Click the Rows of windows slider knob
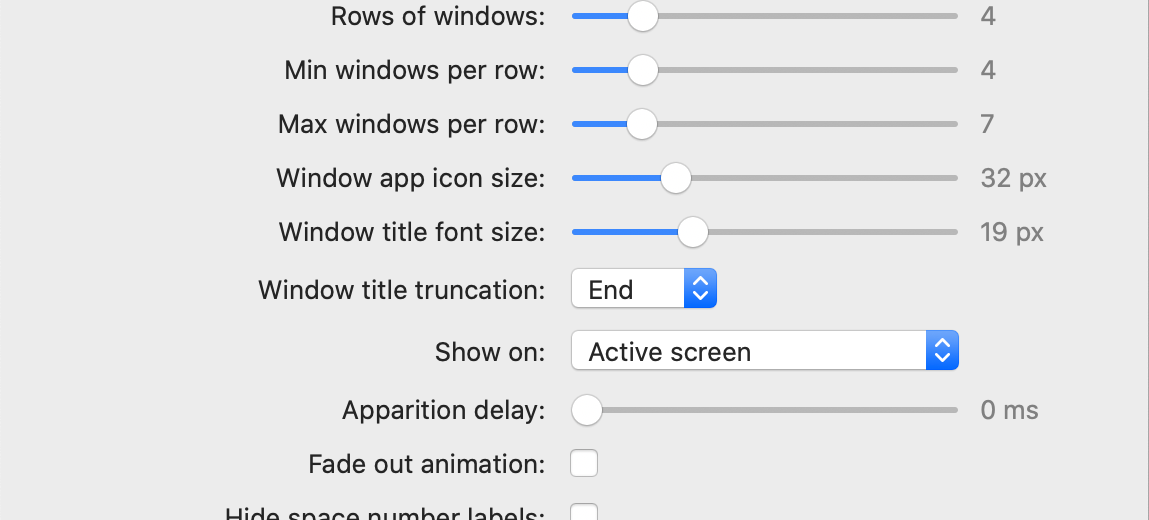Screen dimensions: 1149x520 642,17
